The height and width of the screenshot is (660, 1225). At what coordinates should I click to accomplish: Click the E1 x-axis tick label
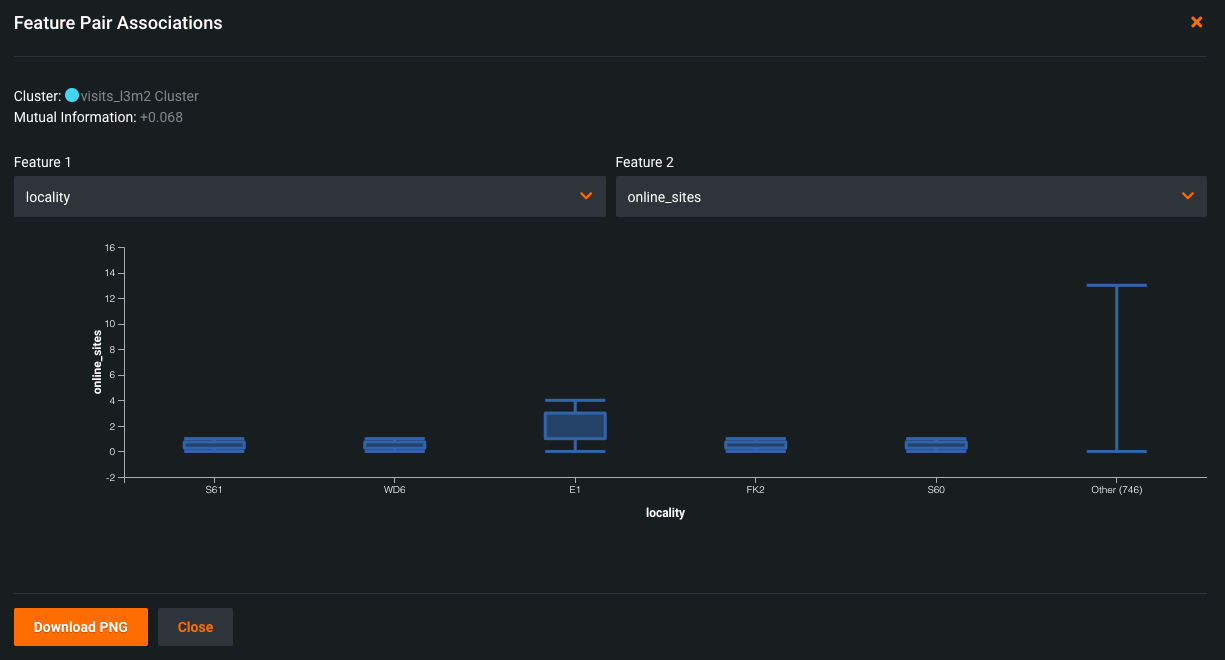pyautogui.click(x=575, y=491)
